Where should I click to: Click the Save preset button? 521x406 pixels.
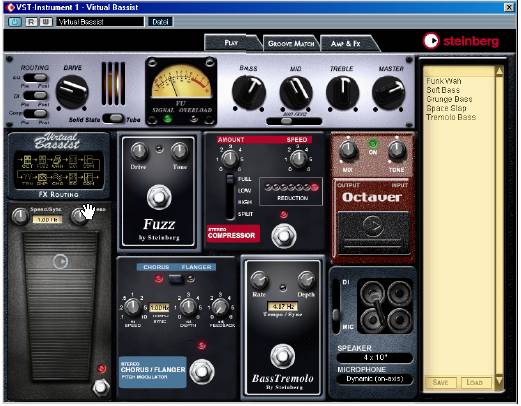[440, 382]
